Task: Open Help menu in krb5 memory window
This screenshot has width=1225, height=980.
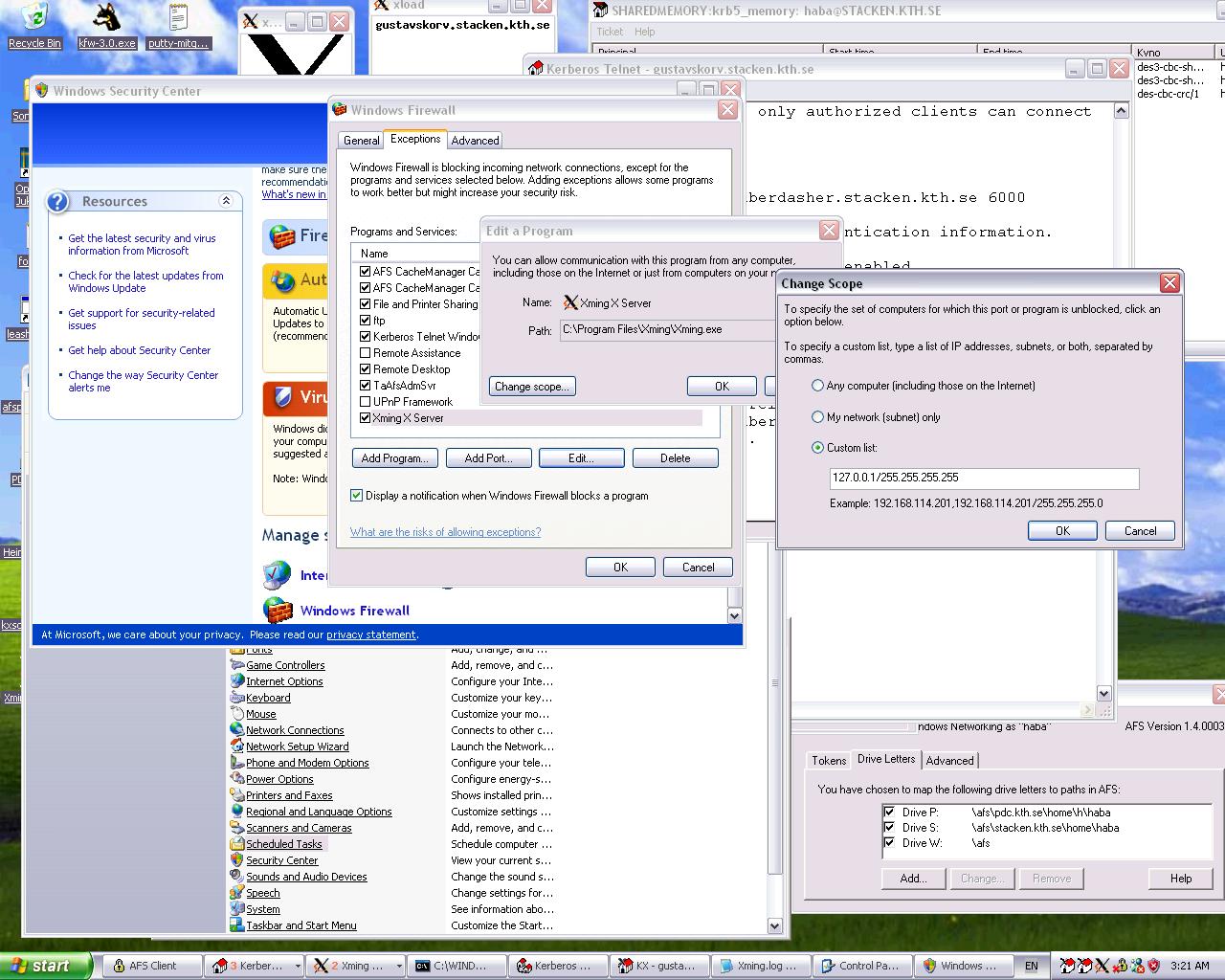Action: pos(645,32)
